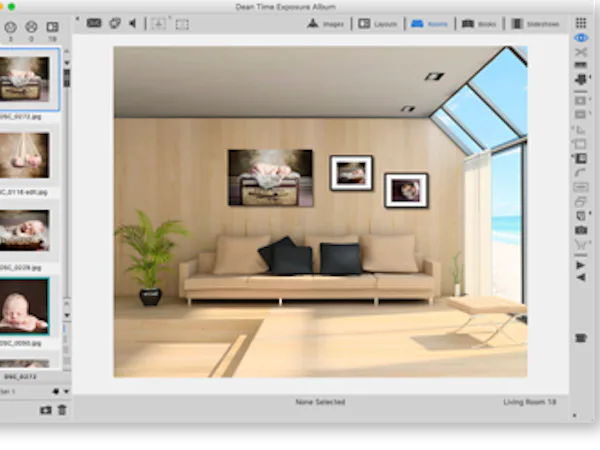Click the down arrow stamp icon
Image resolution: width=600 pixels, height=450 pixels.
pyautogui.click(x=581, y=79)
